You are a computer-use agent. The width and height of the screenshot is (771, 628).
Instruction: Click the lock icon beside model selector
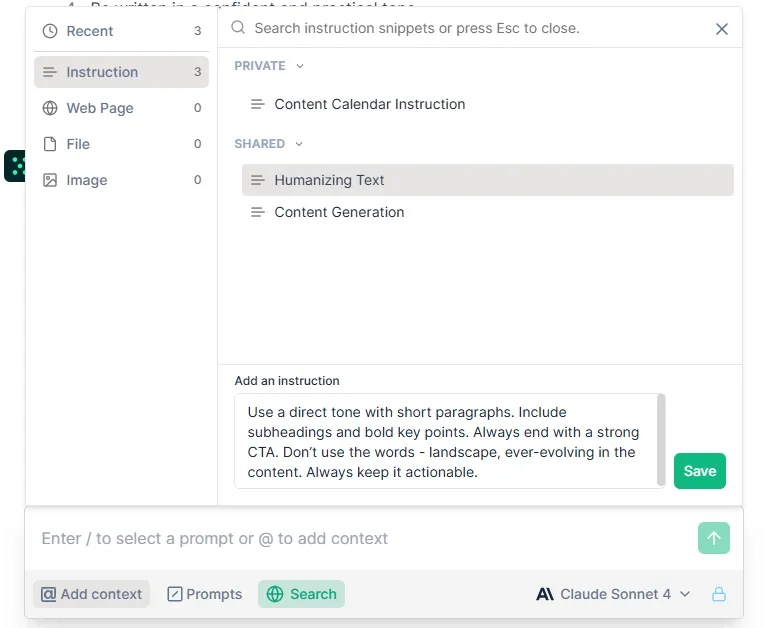click(x=718, y=594)
